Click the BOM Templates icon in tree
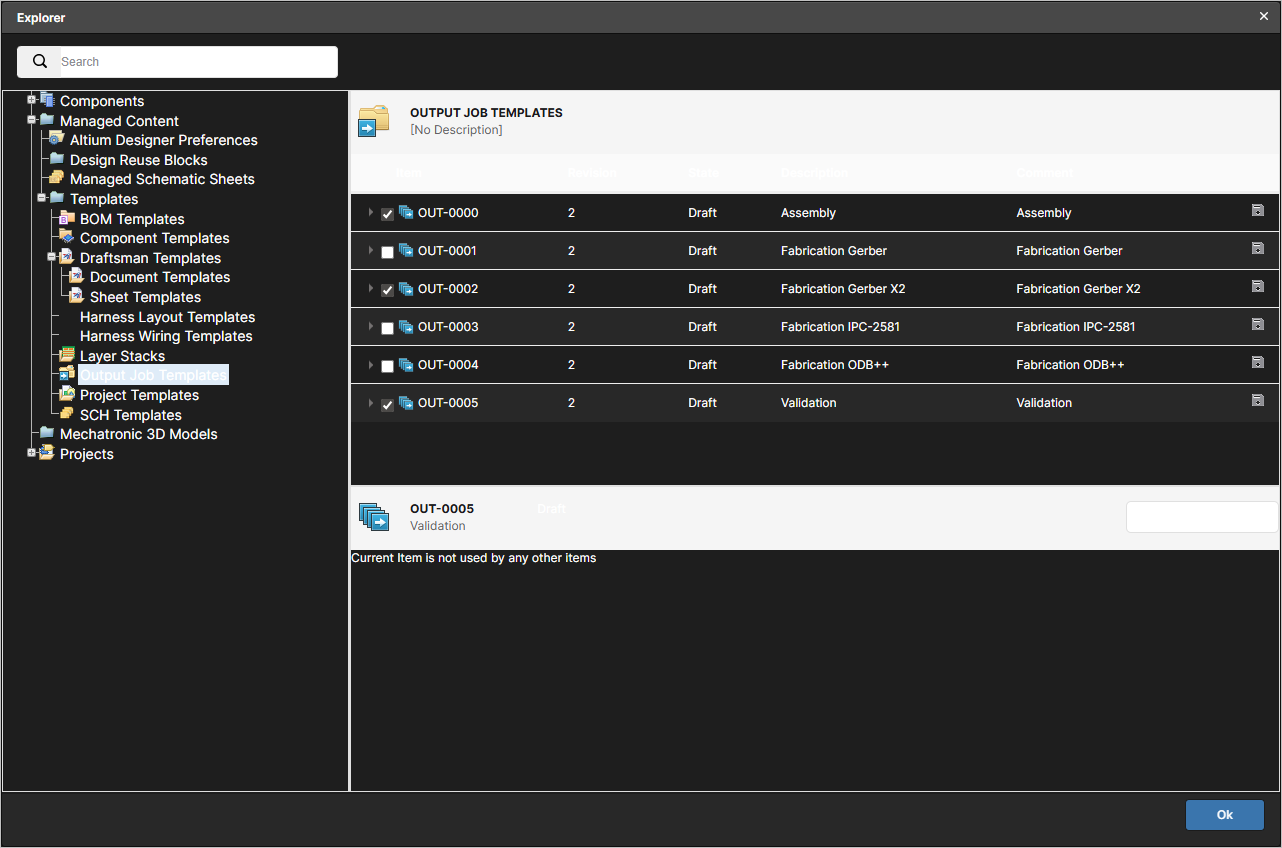Screen dimensions: 1282x848 coord(67,218)
